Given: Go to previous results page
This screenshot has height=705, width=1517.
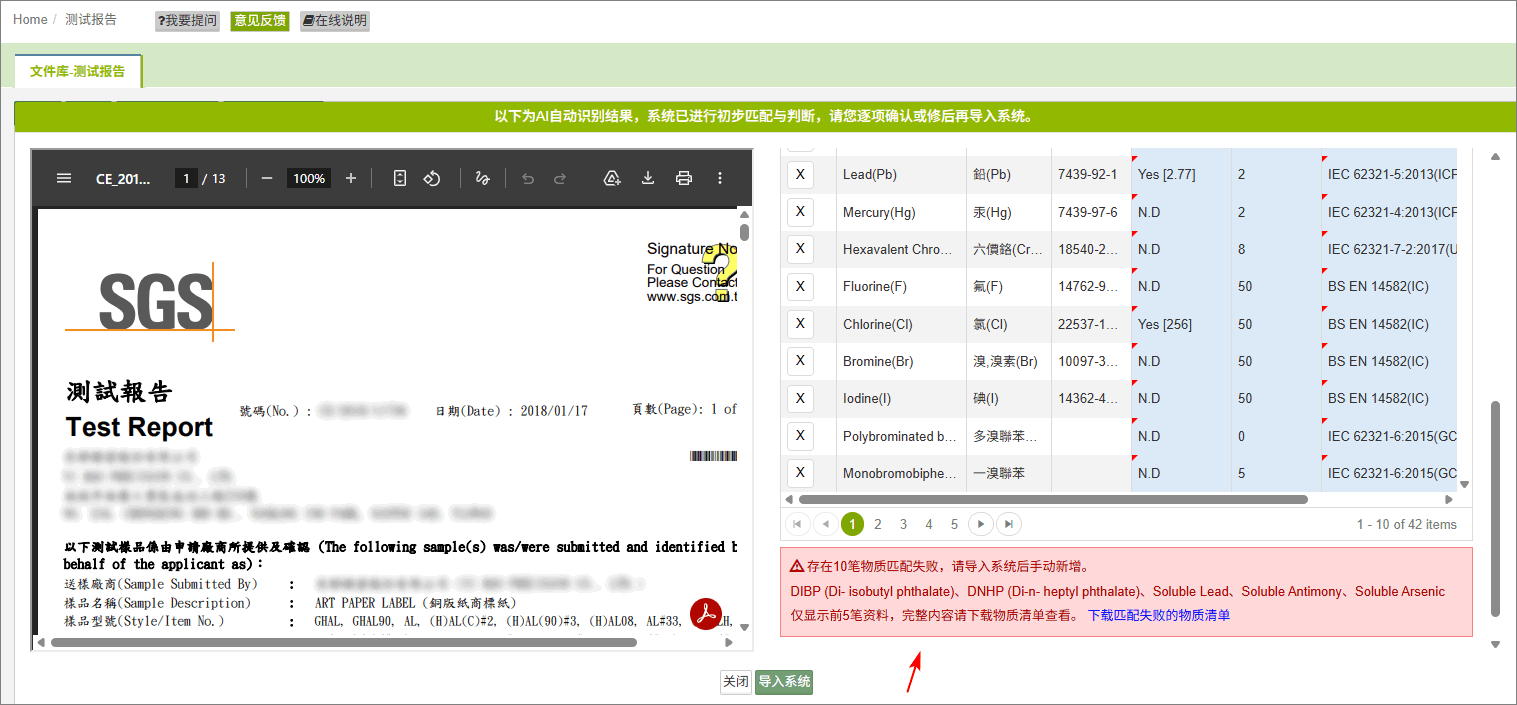Looking at the screenshot, I should [826, 524].
